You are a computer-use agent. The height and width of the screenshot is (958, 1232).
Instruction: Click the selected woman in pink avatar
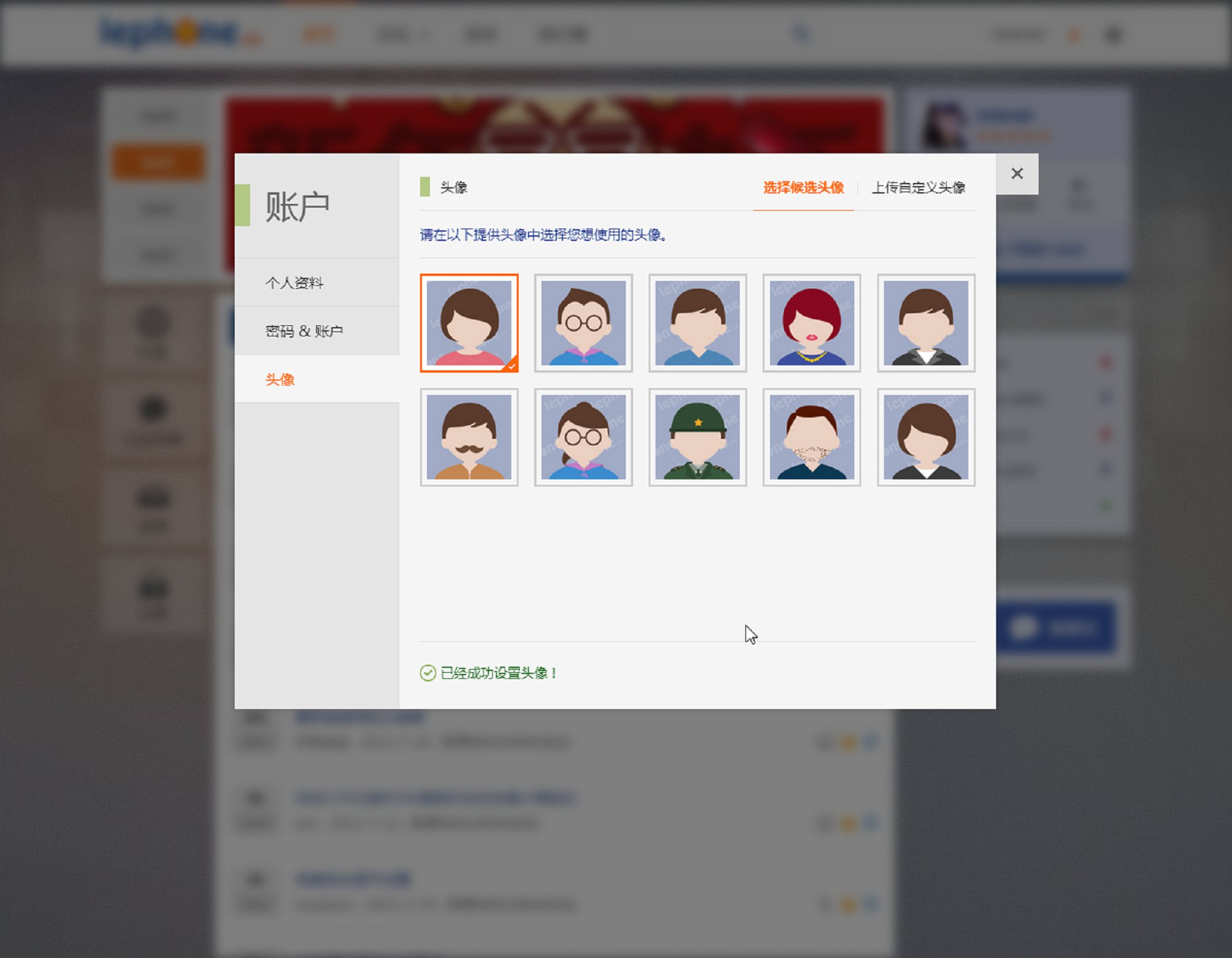click(469, 323)
